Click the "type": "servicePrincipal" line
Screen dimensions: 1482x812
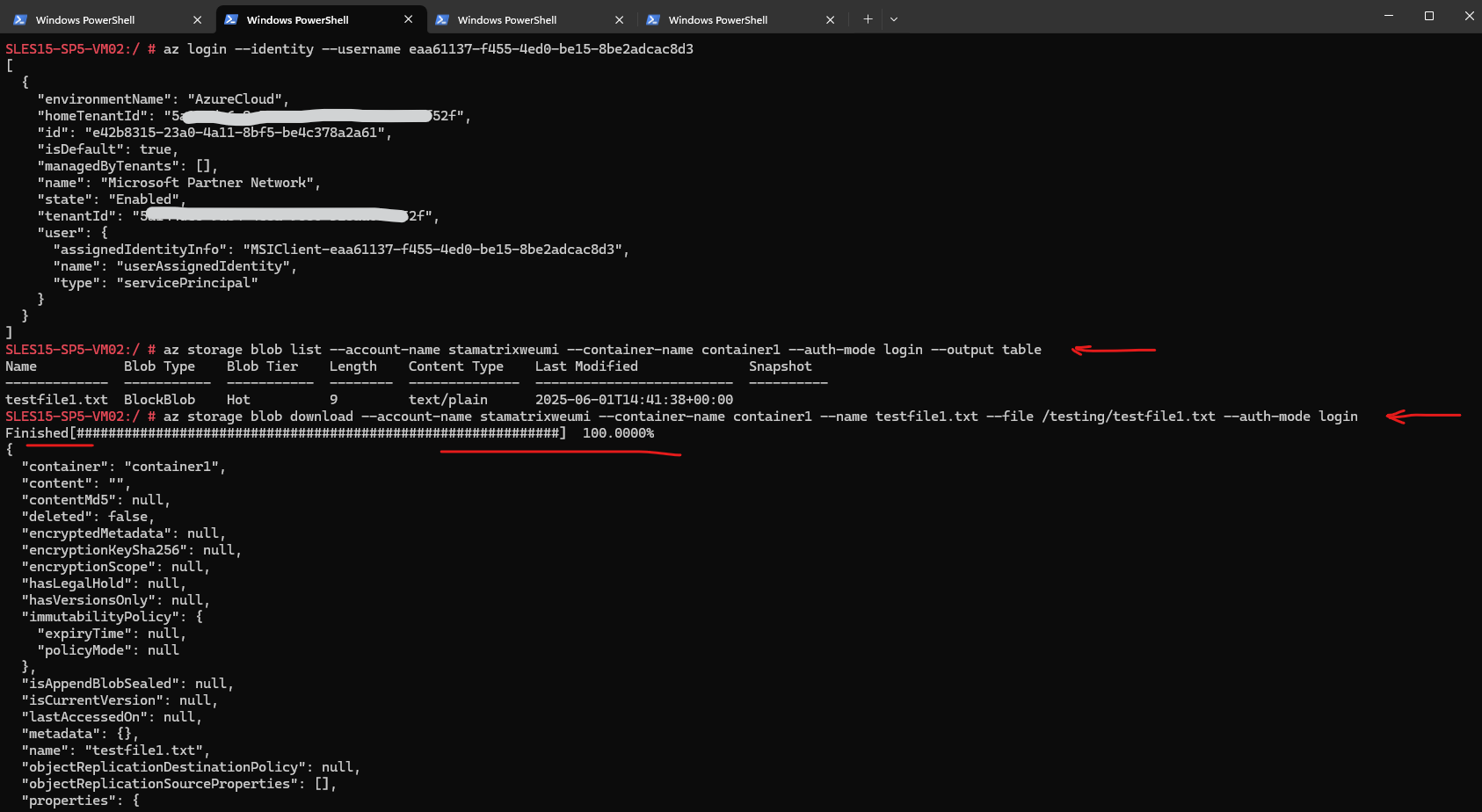156,283
